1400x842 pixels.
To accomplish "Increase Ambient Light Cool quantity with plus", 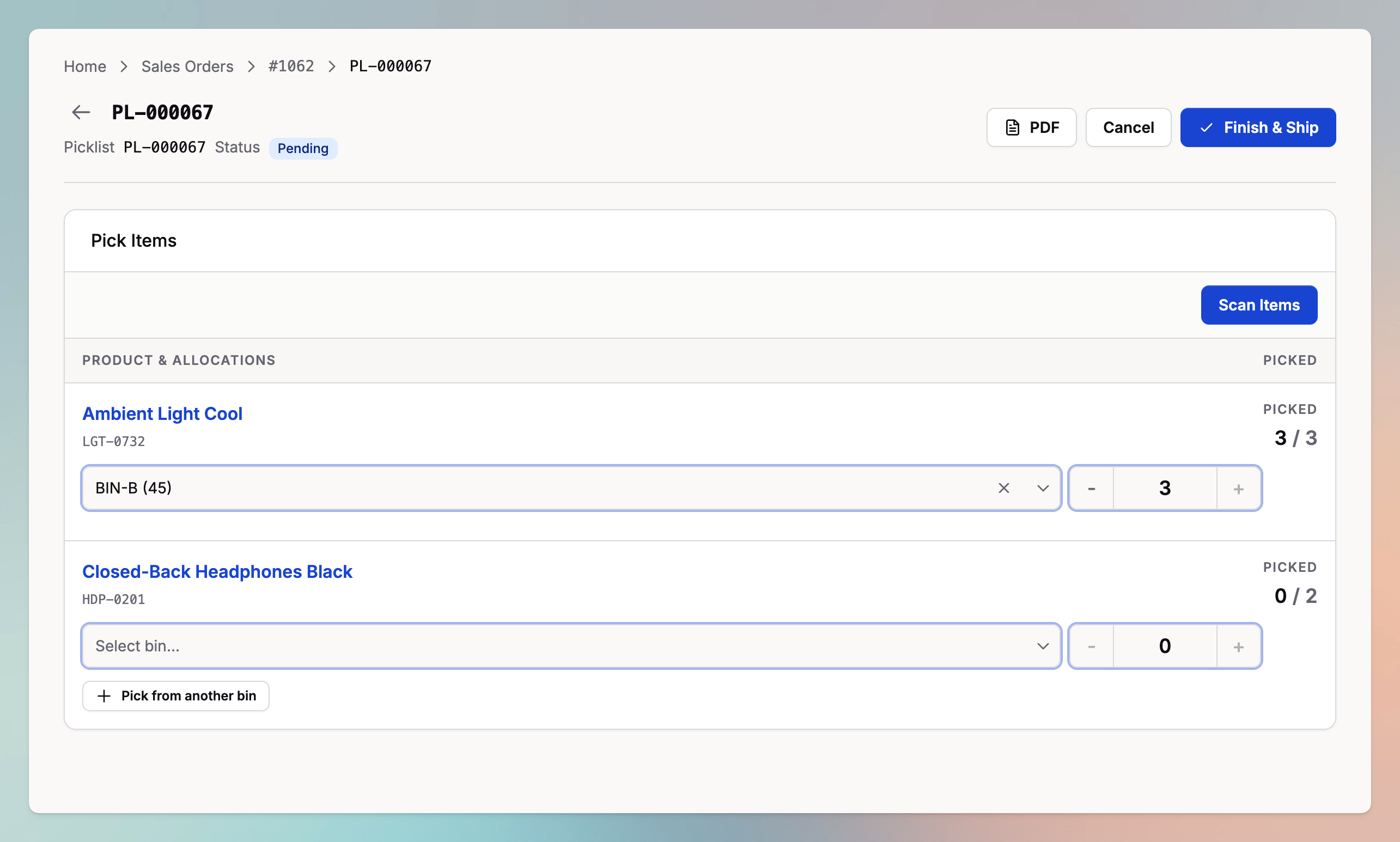I will [1238, 489].
